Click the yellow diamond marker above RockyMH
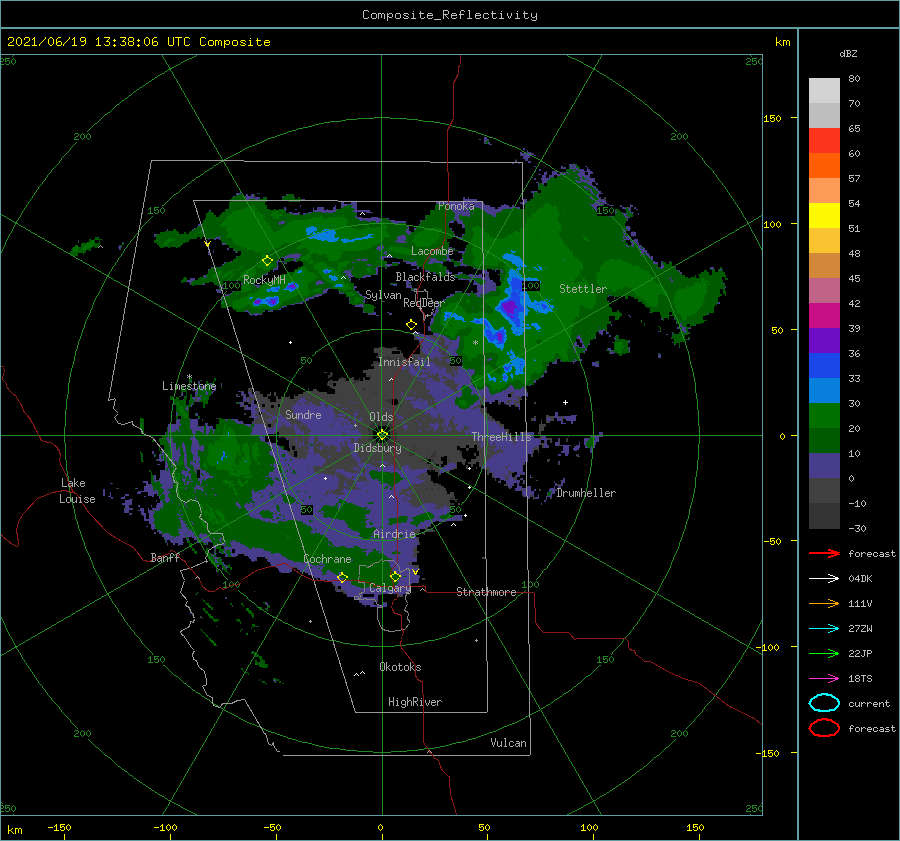The width and height of the screenshot is (900, 841). (x=267, y=261)
